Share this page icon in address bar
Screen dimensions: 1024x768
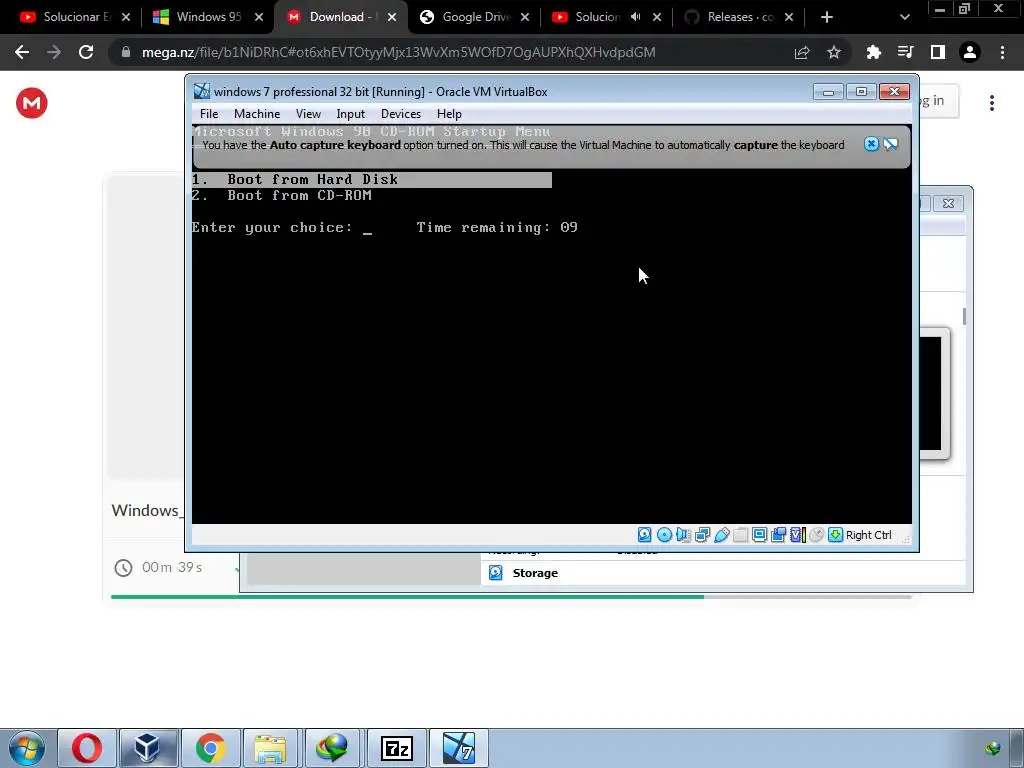(802, 52)
